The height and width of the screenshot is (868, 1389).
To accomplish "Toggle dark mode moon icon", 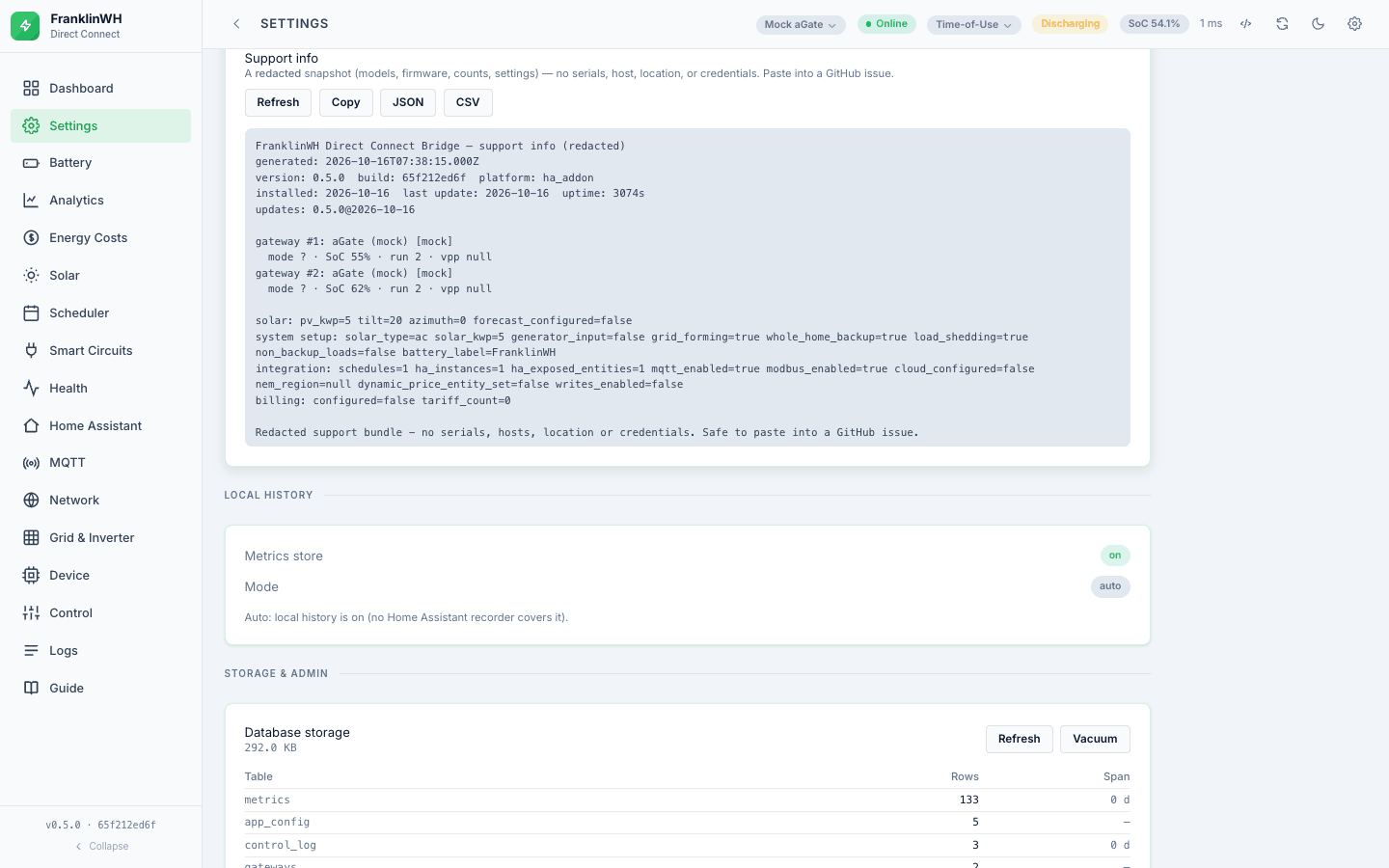I will point(1319,24).
